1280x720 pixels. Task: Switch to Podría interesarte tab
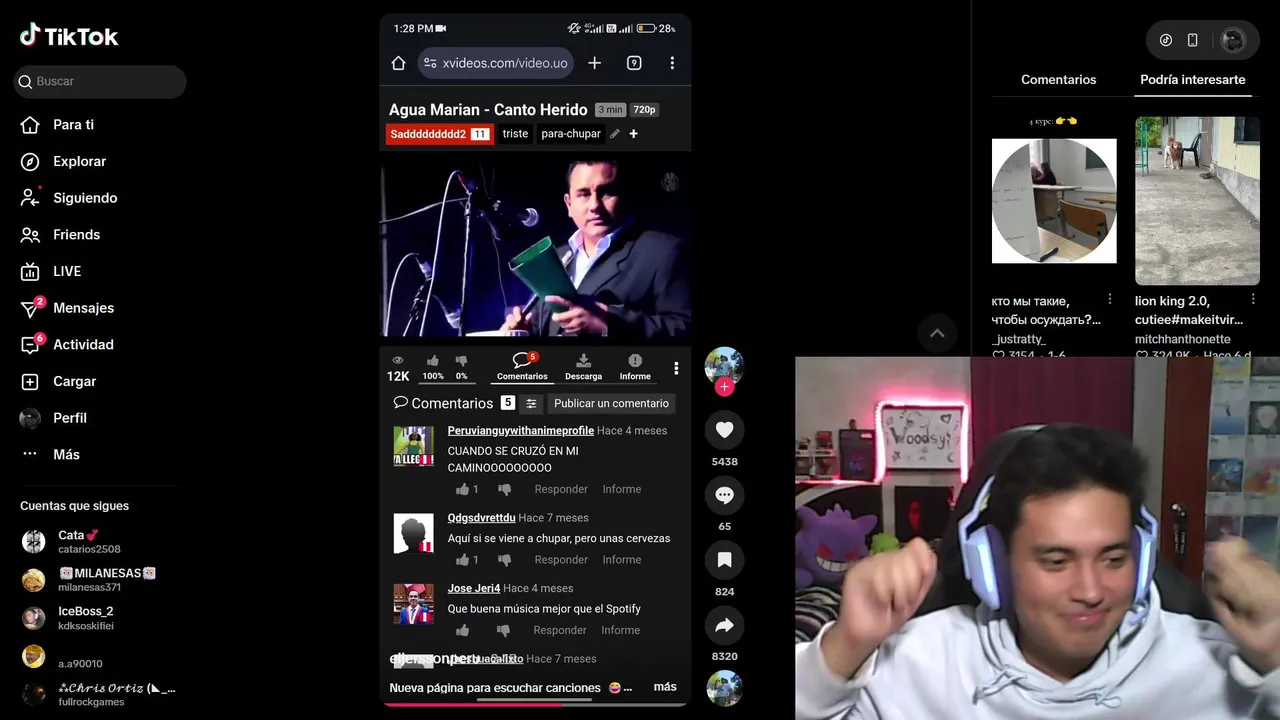tap(1193, 80)
